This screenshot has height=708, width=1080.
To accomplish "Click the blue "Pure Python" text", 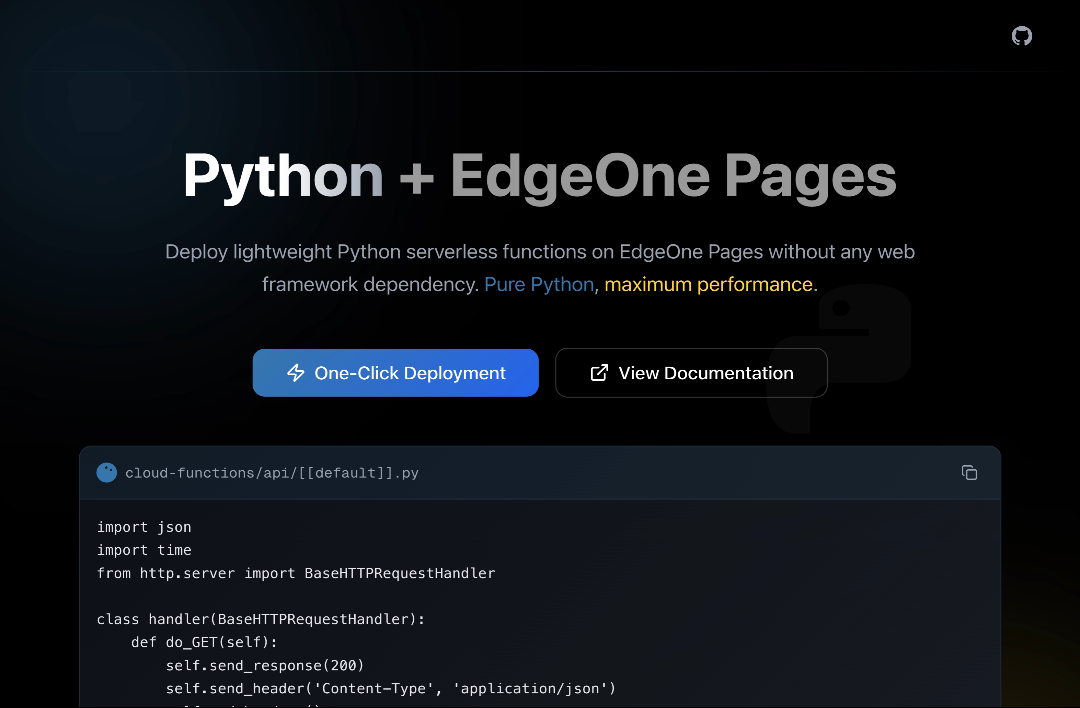I will 539,284.
